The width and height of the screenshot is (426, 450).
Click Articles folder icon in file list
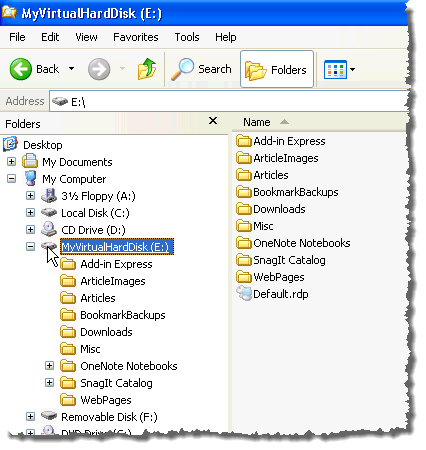tap(244, 175)
